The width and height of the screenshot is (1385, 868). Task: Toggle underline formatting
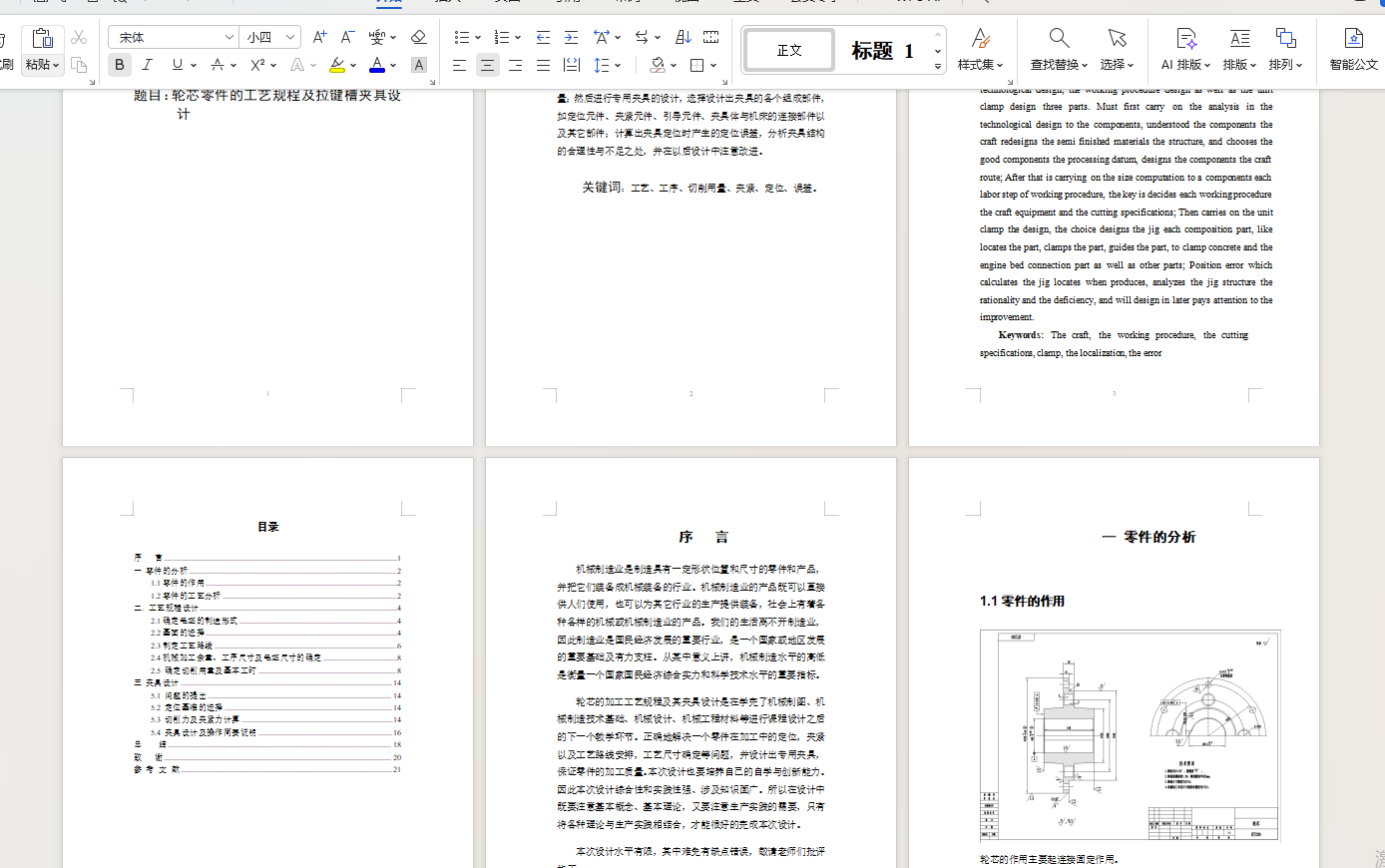pos(177,65)
